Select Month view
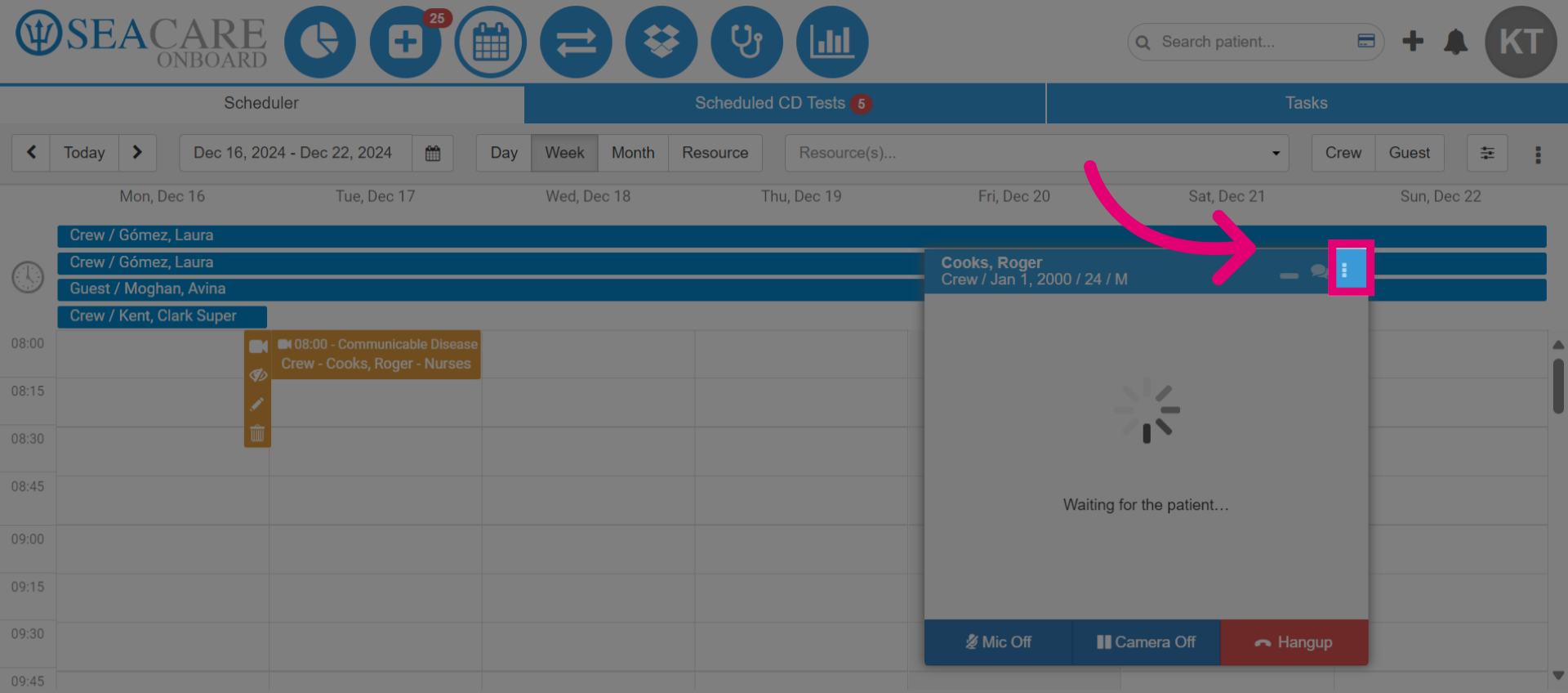 633,153
